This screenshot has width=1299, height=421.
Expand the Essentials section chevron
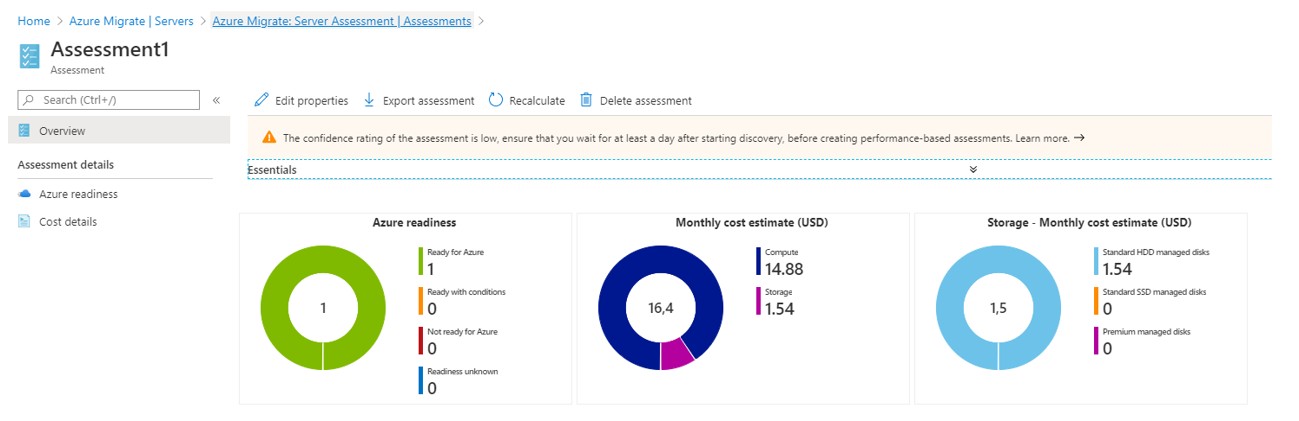pyautogui.click(x=973, y=169)
